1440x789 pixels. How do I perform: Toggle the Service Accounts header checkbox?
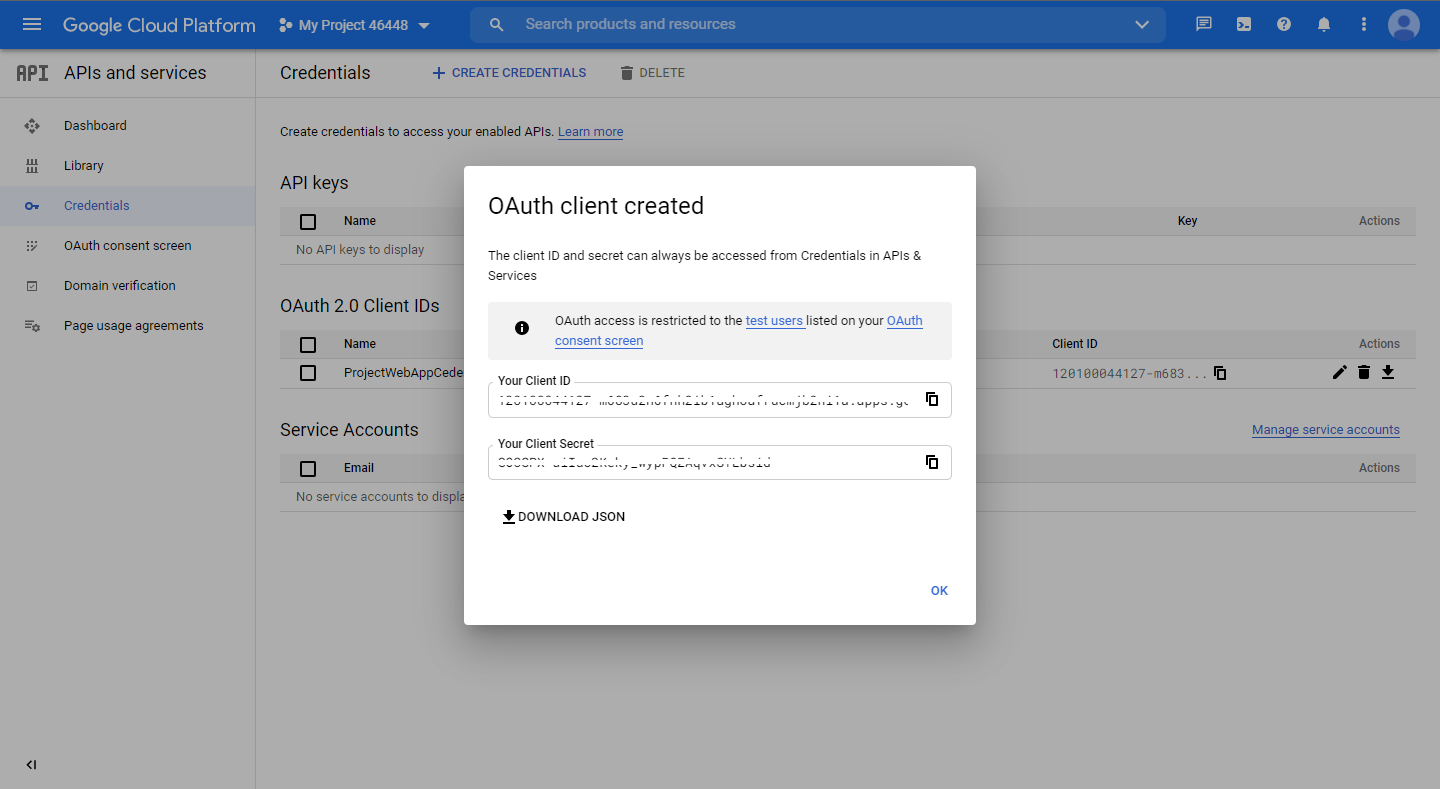308,469
